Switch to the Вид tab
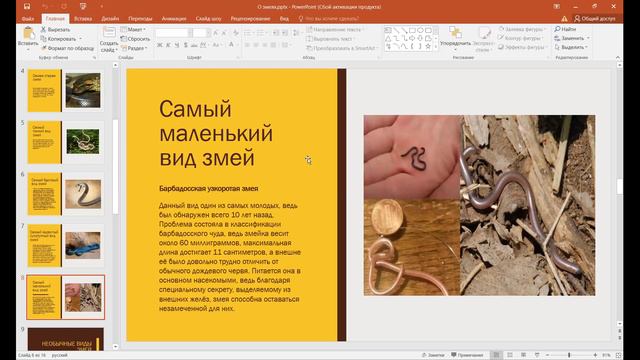 (x=284, y=18)
